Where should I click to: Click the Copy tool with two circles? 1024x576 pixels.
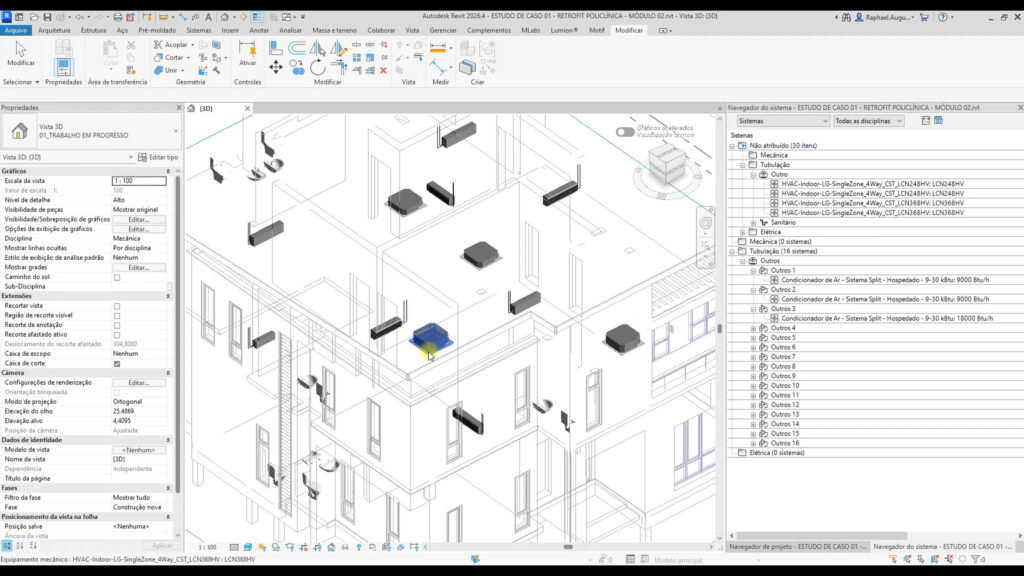pos(297,67)
